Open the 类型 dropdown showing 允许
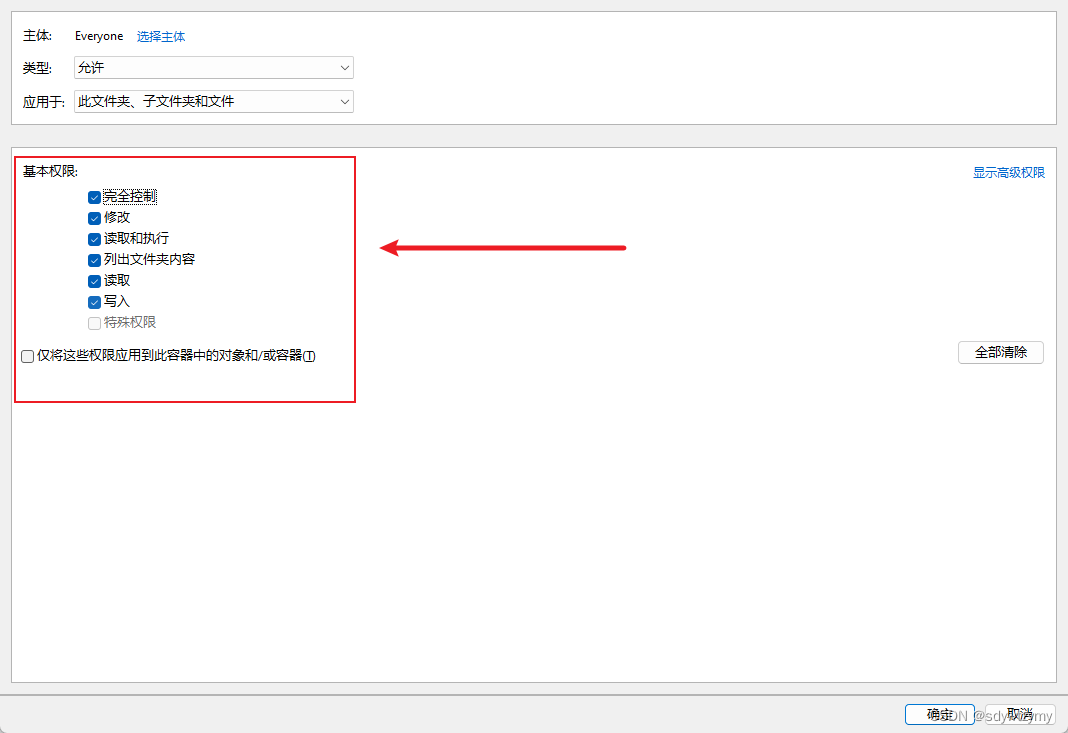 click(214, 67)
